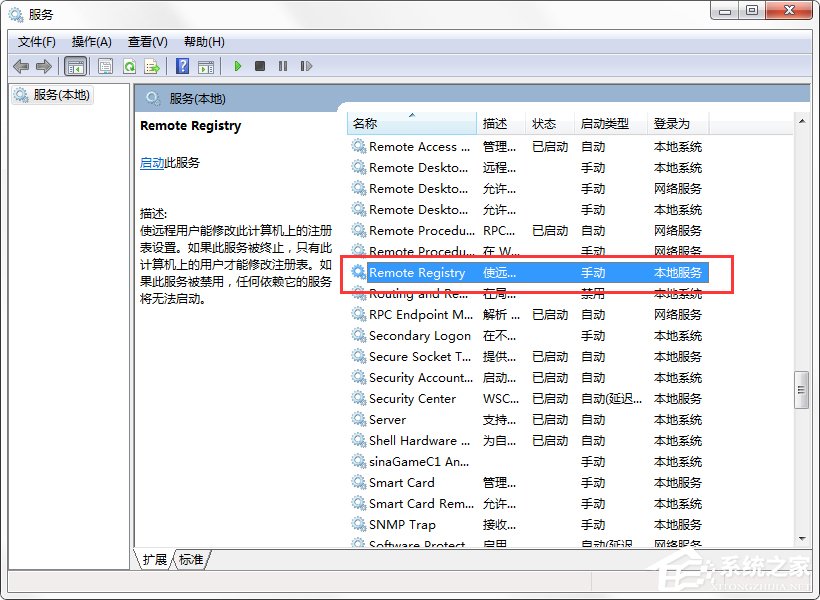Switch to the 标准 tab
Screen dimensions: 820x600
[x=190, y=561]
